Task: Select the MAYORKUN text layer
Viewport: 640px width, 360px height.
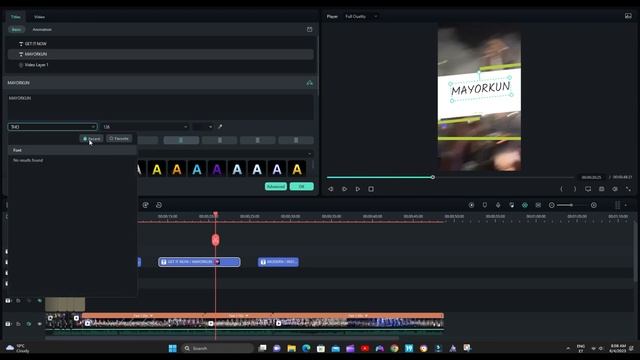Action: (161, 54)
